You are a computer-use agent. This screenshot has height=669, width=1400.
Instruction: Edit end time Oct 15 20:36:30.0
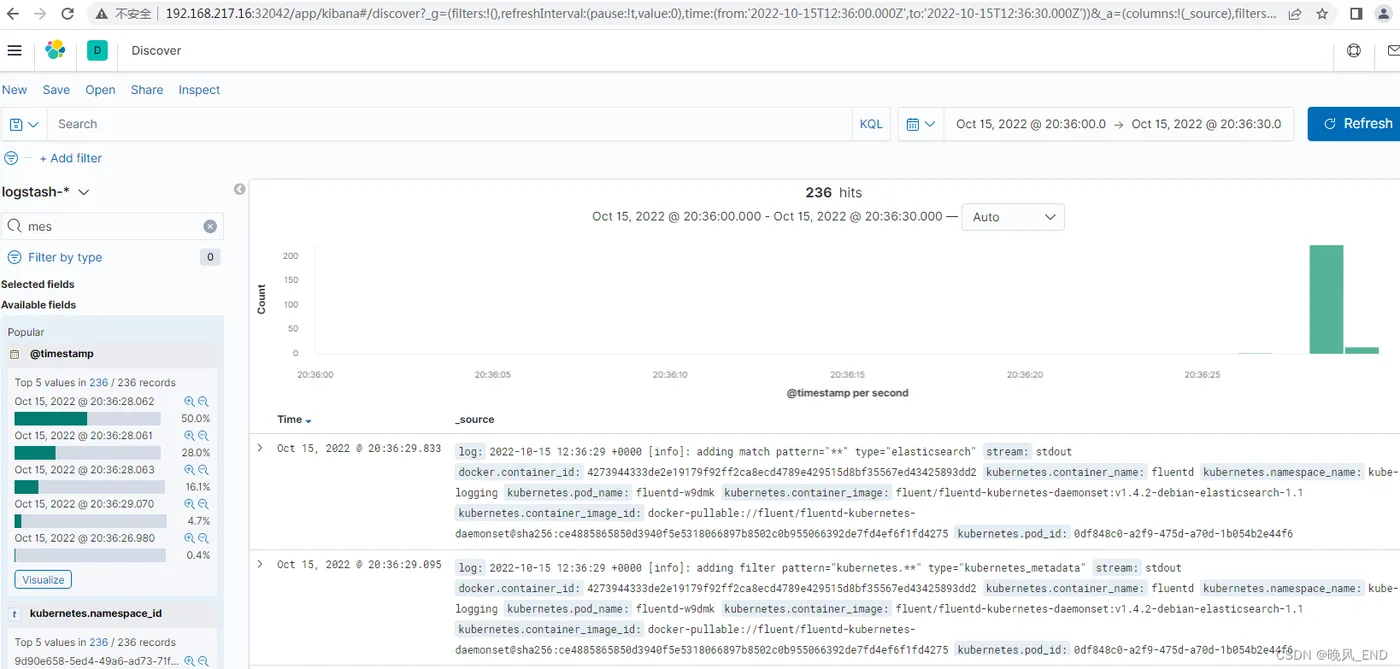pos(1206,124)
